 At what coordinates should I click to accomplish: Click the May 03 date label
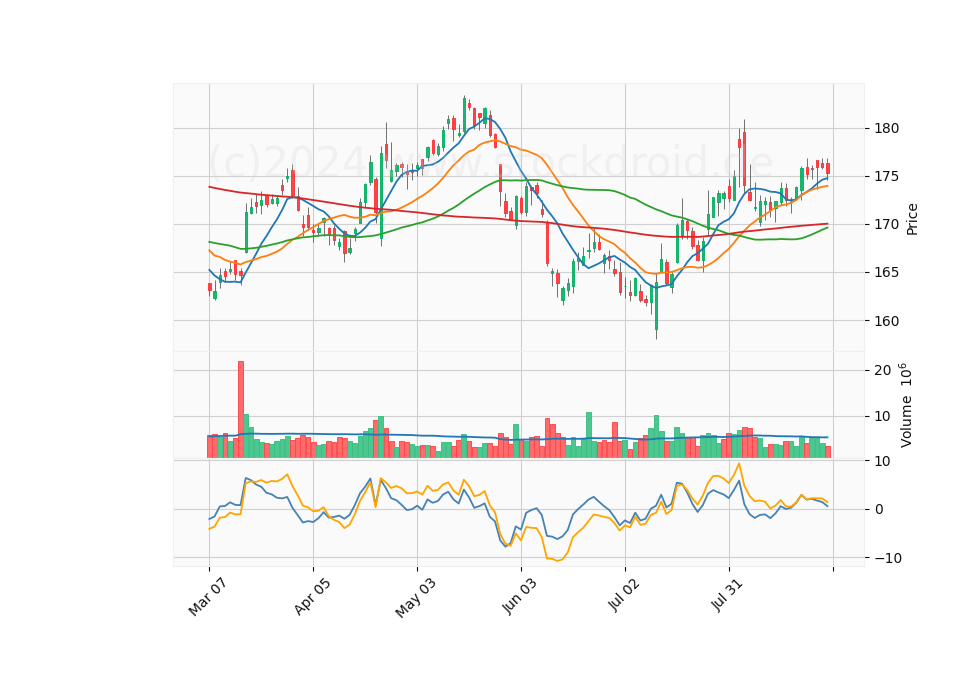click(416, 598)
